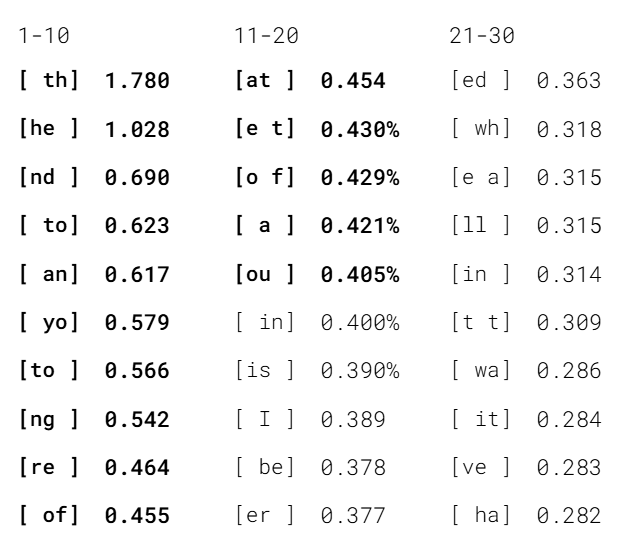Select the "[he ]" trigram entry

tap(50, 130)
